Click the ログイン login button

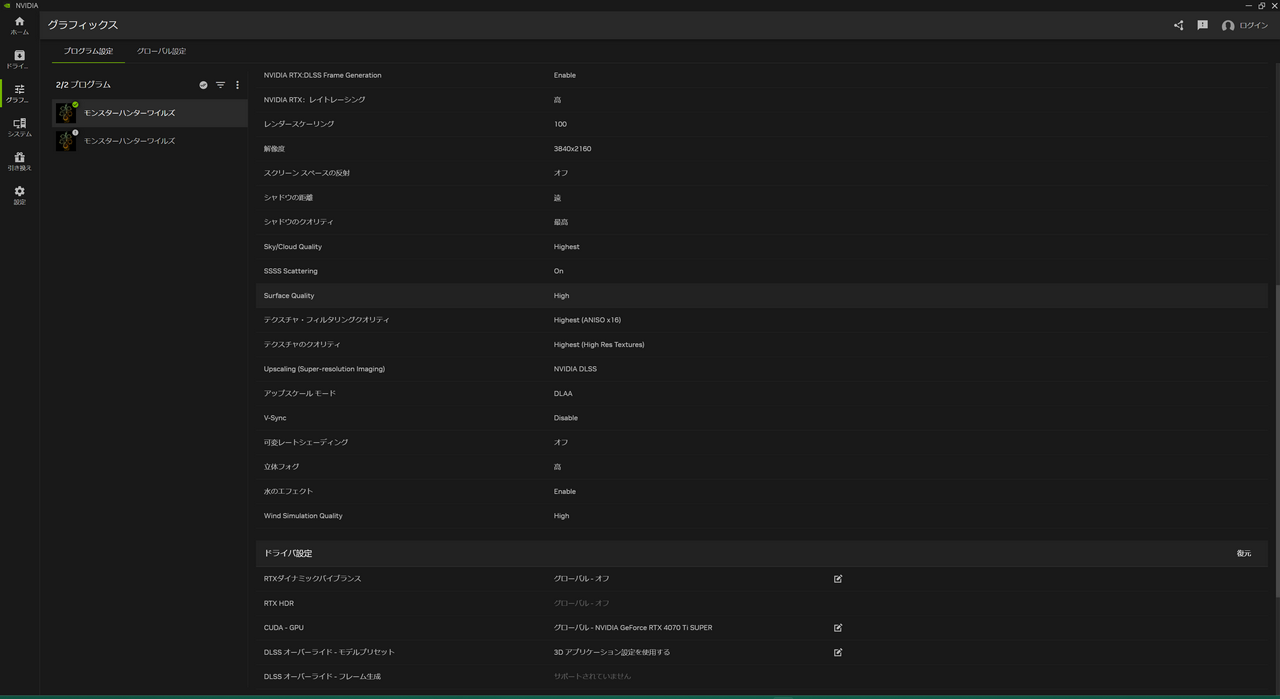1245,25
